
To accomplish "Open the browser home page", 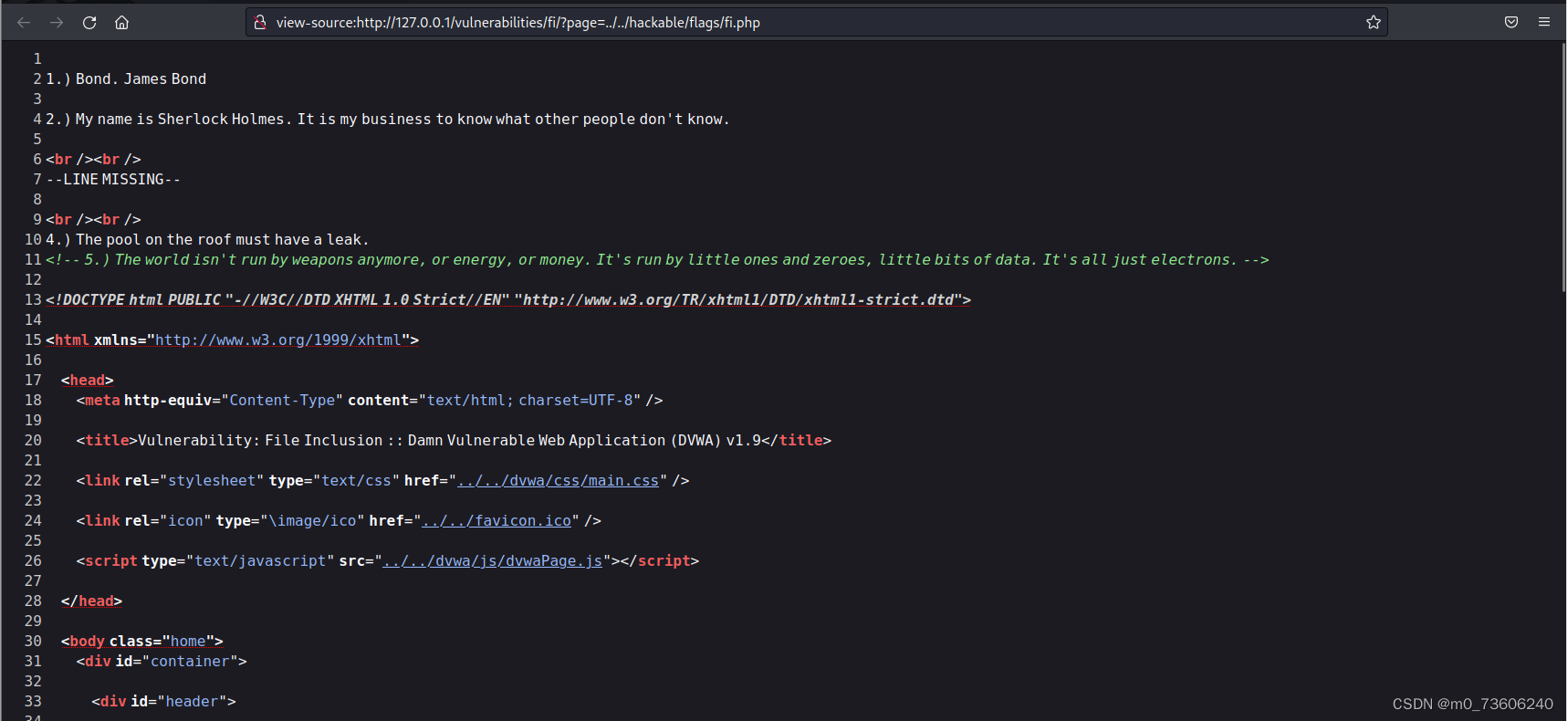I will click(121, 22).
